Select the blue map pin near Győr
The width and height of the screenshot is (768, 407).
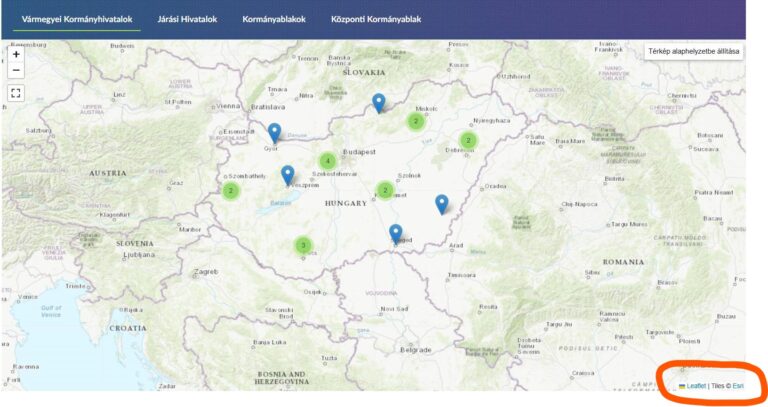point(274,133)
